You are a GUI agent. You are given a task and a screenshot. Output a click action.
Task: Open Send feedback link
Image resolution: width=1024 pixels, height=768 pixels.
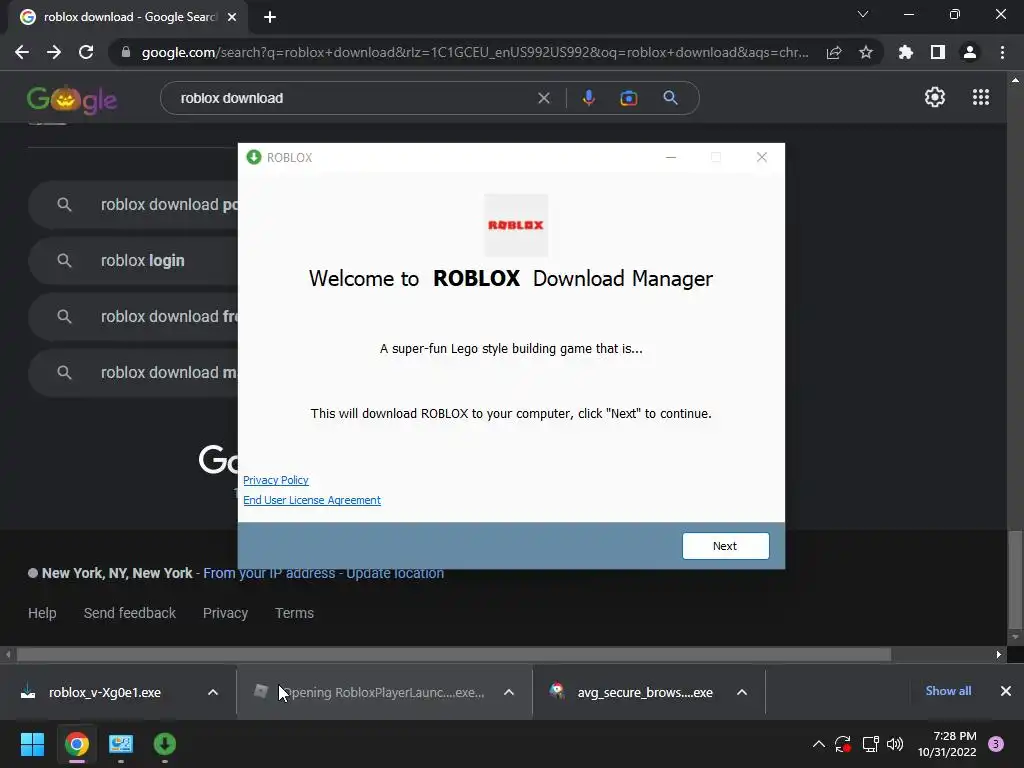[x=129, y=613]
